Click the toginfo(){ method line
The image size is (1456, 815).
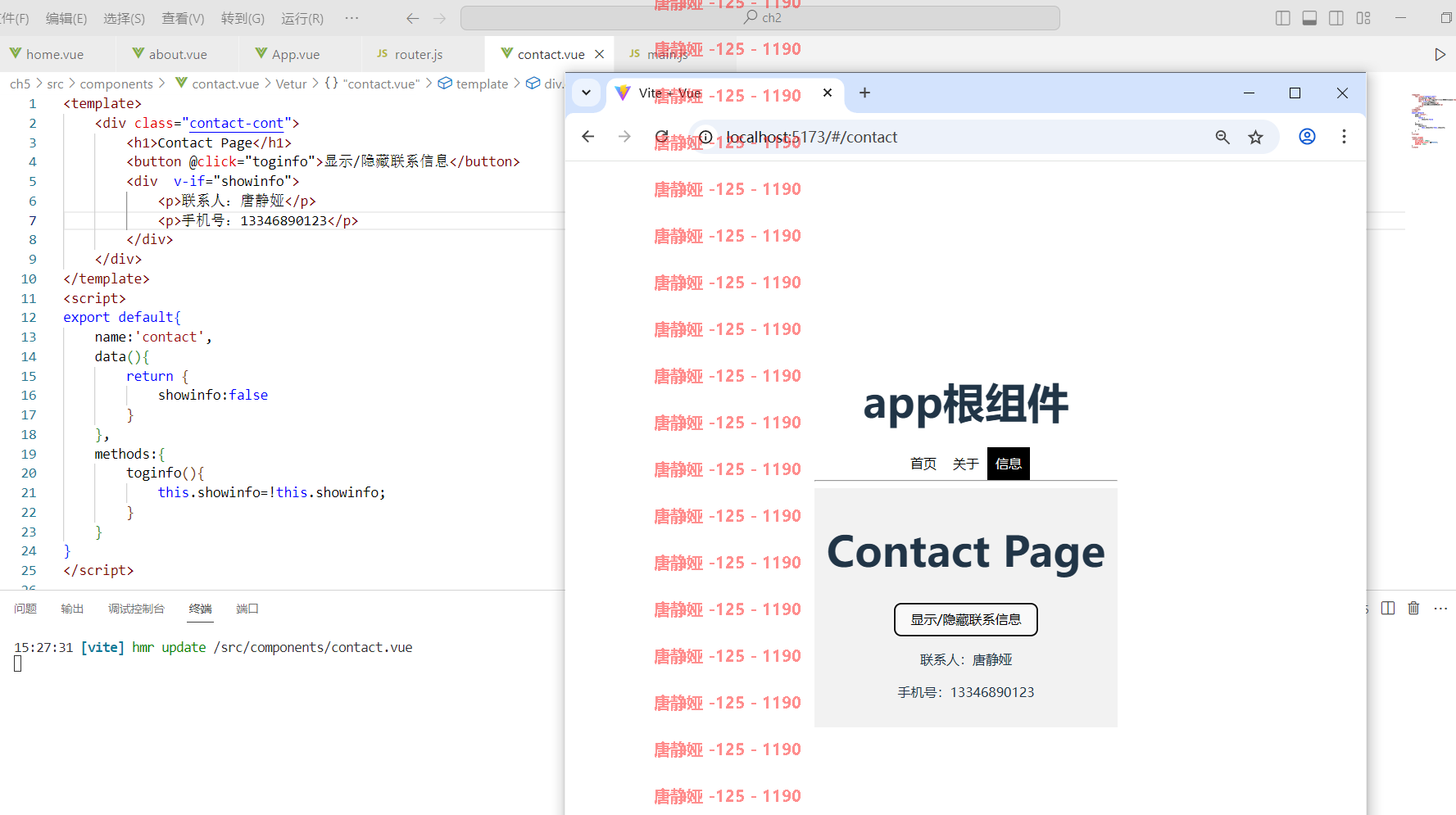(165, 473)
